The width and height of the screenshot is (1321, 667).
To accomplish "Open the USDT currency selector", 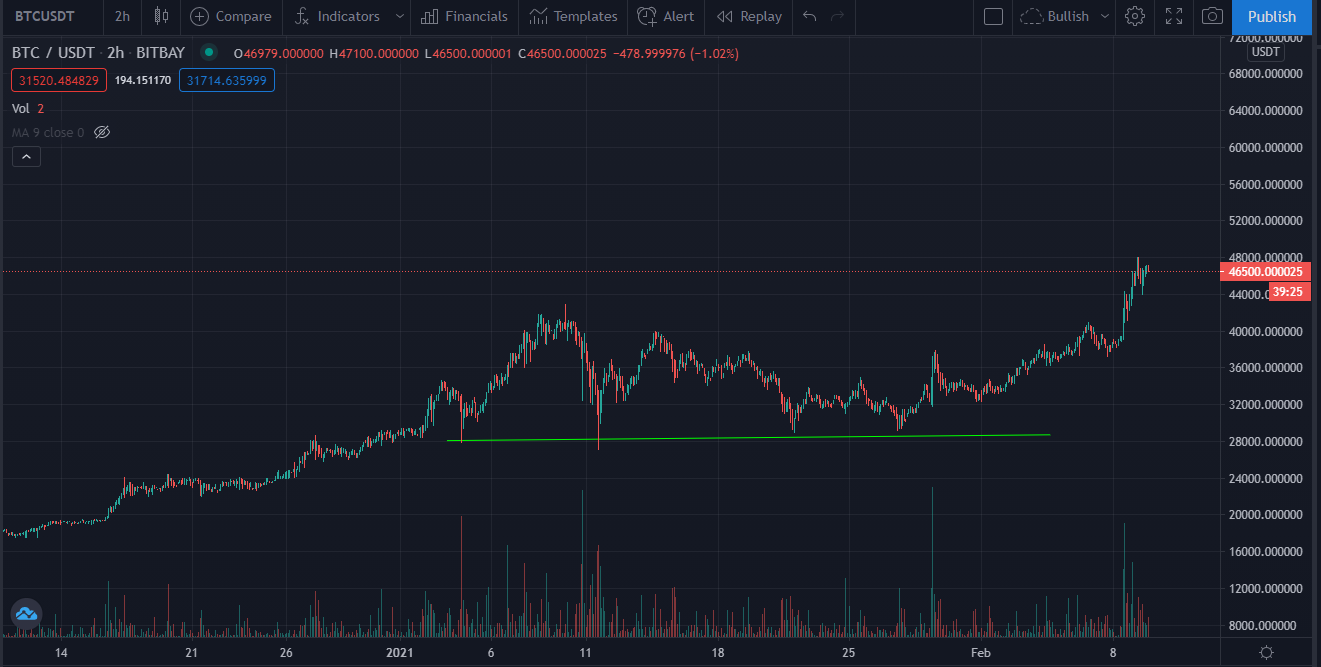I will coord(1266,52).
